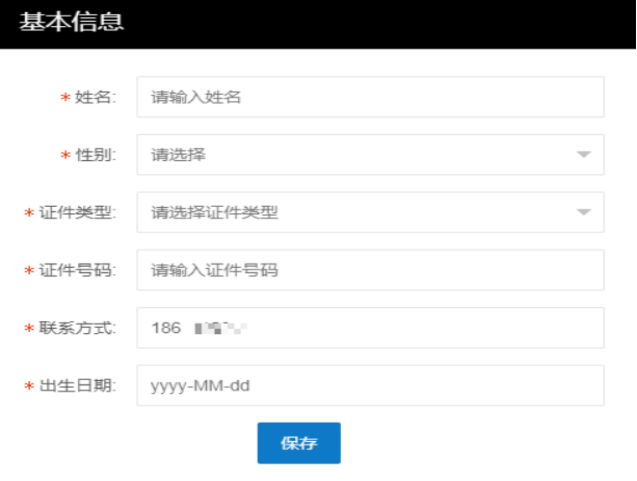Click the 186 prefix in contact field
The height and width of the screenshot is (481, 637).
166,328
